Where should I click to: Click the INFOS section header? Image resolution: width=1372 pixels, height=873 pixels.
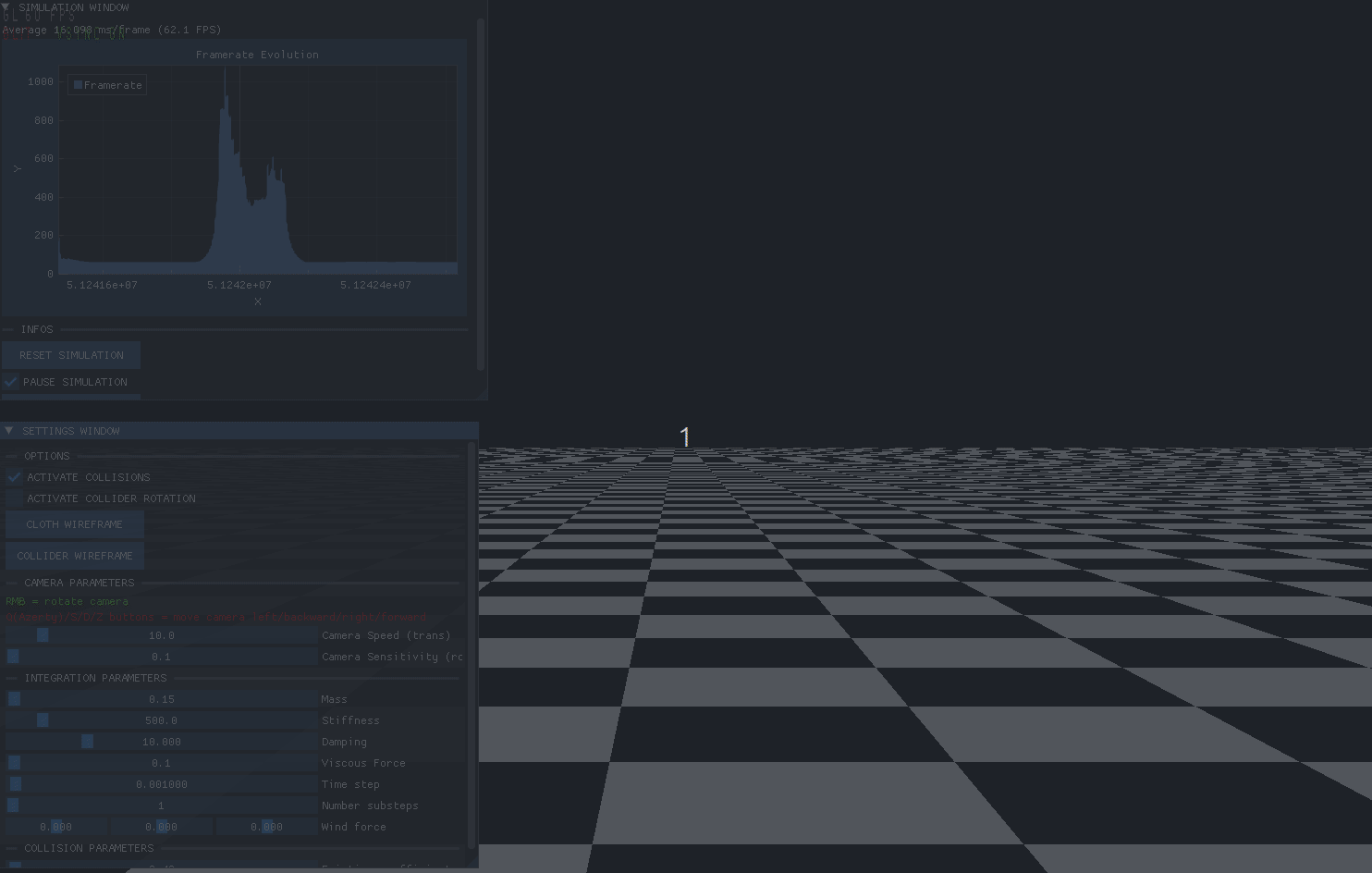[37, 329]
